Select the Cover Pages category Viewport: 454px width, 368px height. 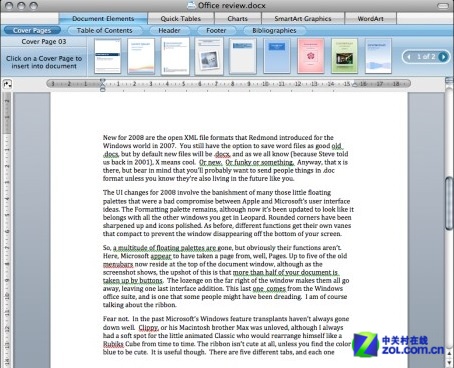tap(32, 30)
